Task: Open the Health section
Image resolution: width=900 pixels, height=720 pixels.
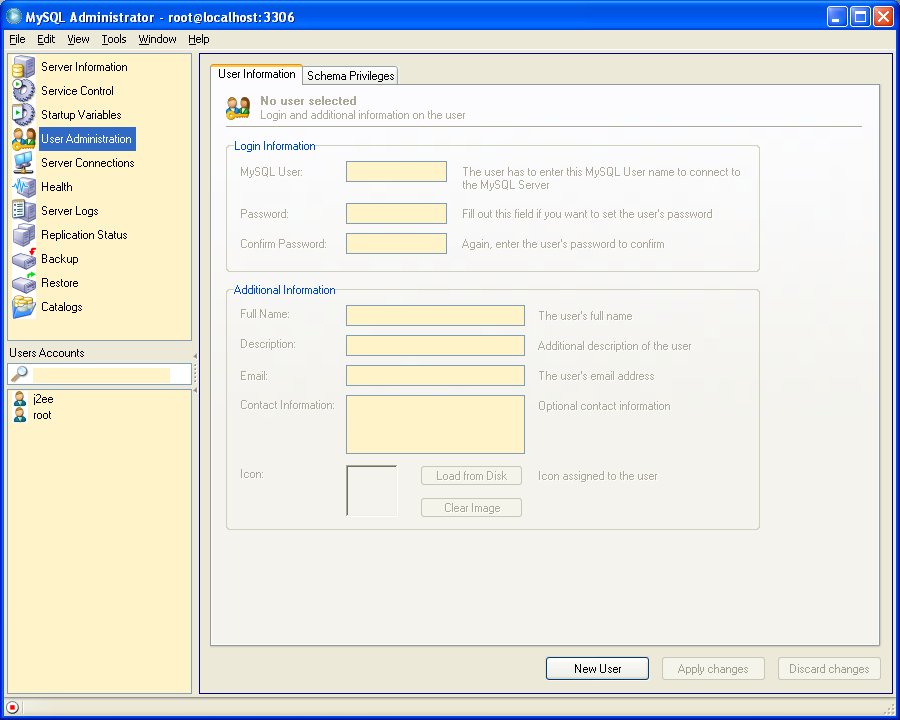Action: pos(57,187)
